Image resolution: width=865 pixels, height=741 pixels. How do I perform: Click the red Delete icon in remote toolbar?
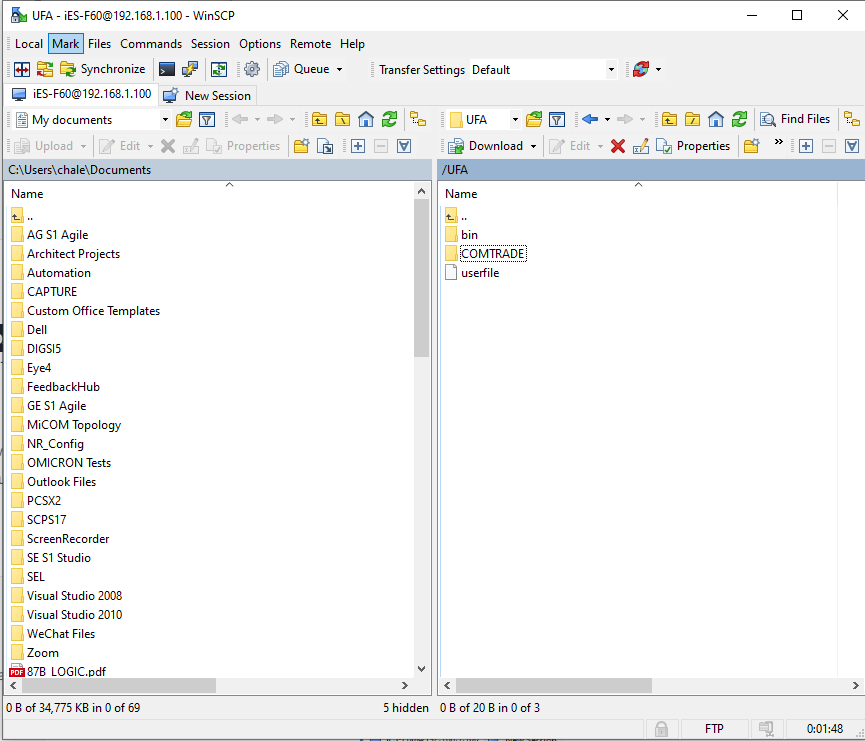[618, 146]
